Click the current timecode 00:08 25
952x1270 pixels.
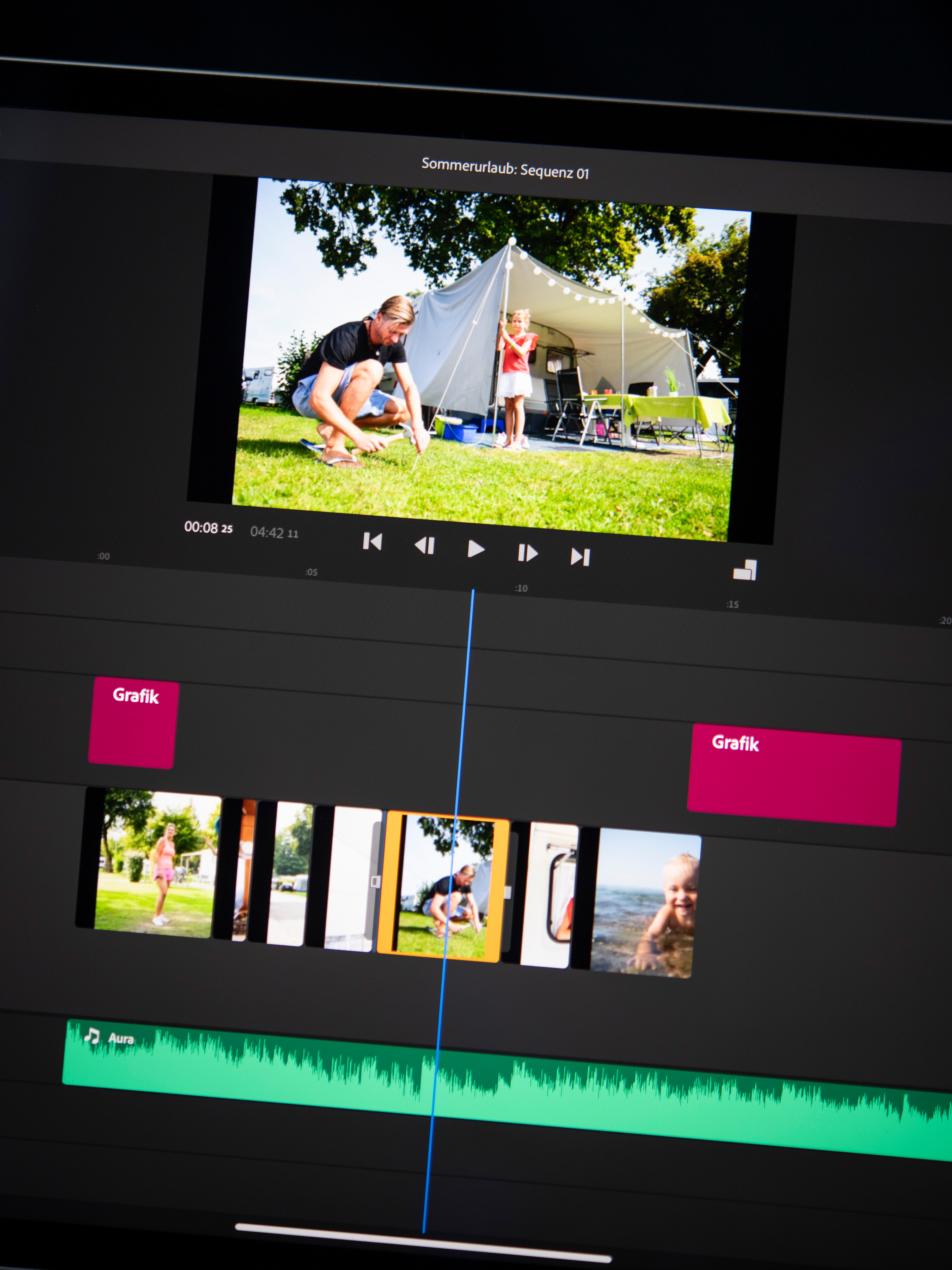pyautogui.click(x=208, y=528)
